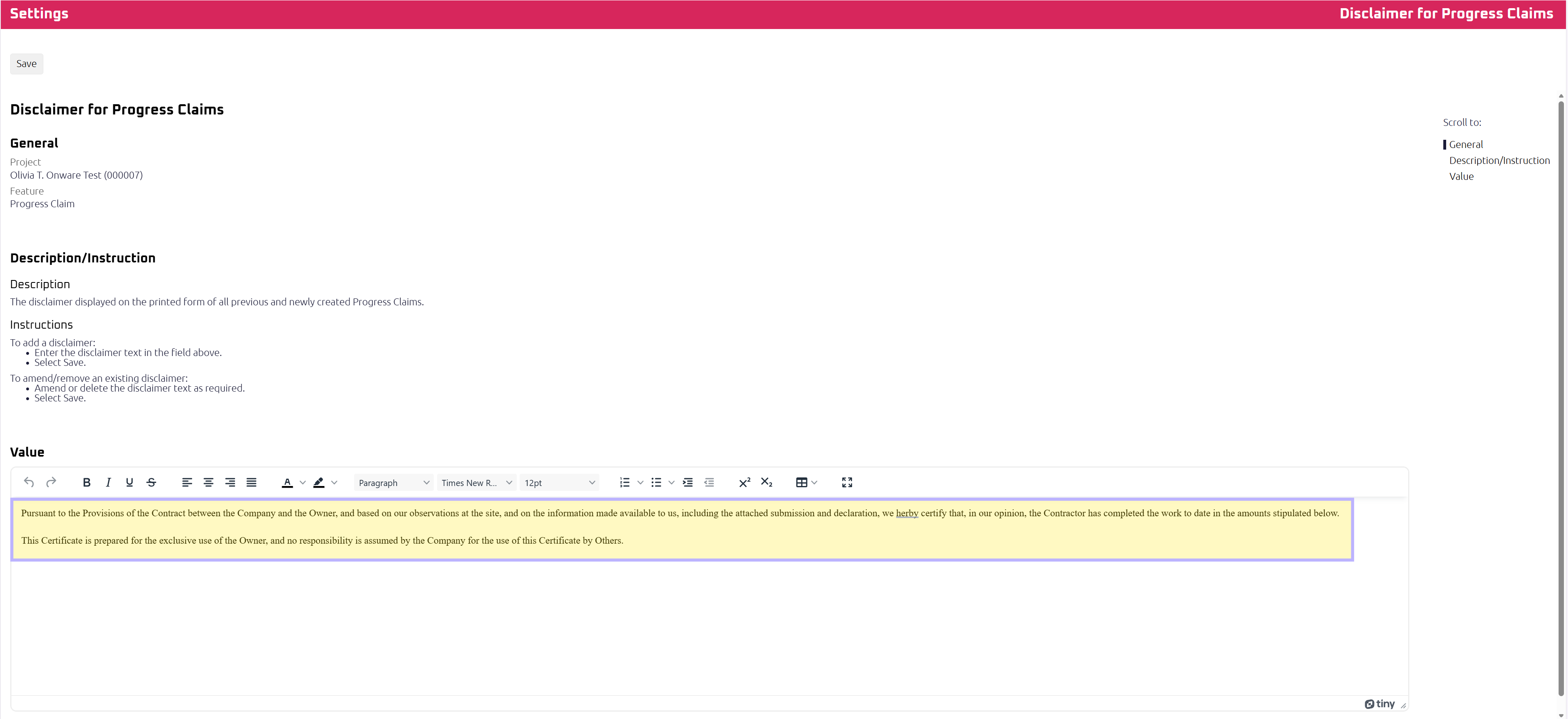Click the misspelled word 'herby'

tap(907, 513)
